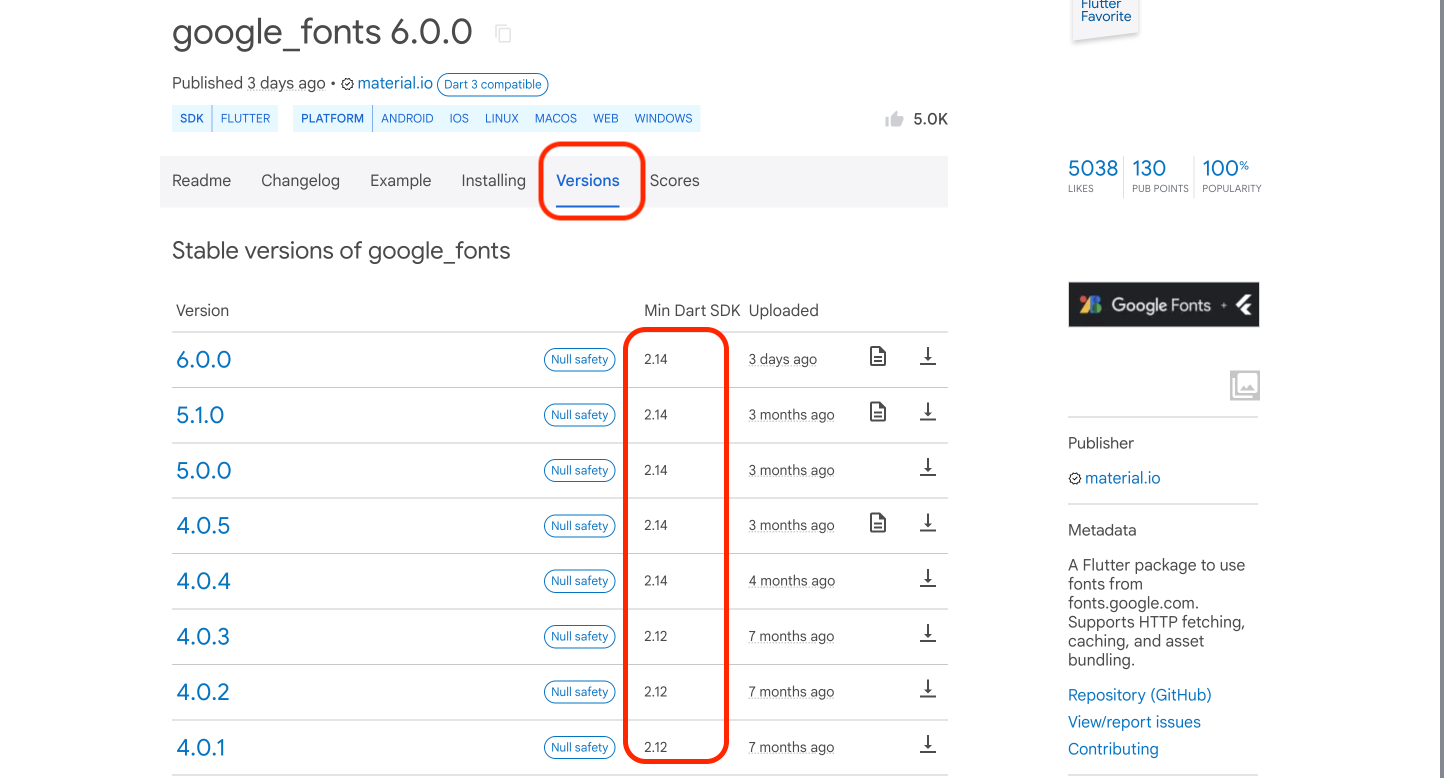The image size is (1444, 778).
Task: Click the LINUX platform tag
Action: 502,119
